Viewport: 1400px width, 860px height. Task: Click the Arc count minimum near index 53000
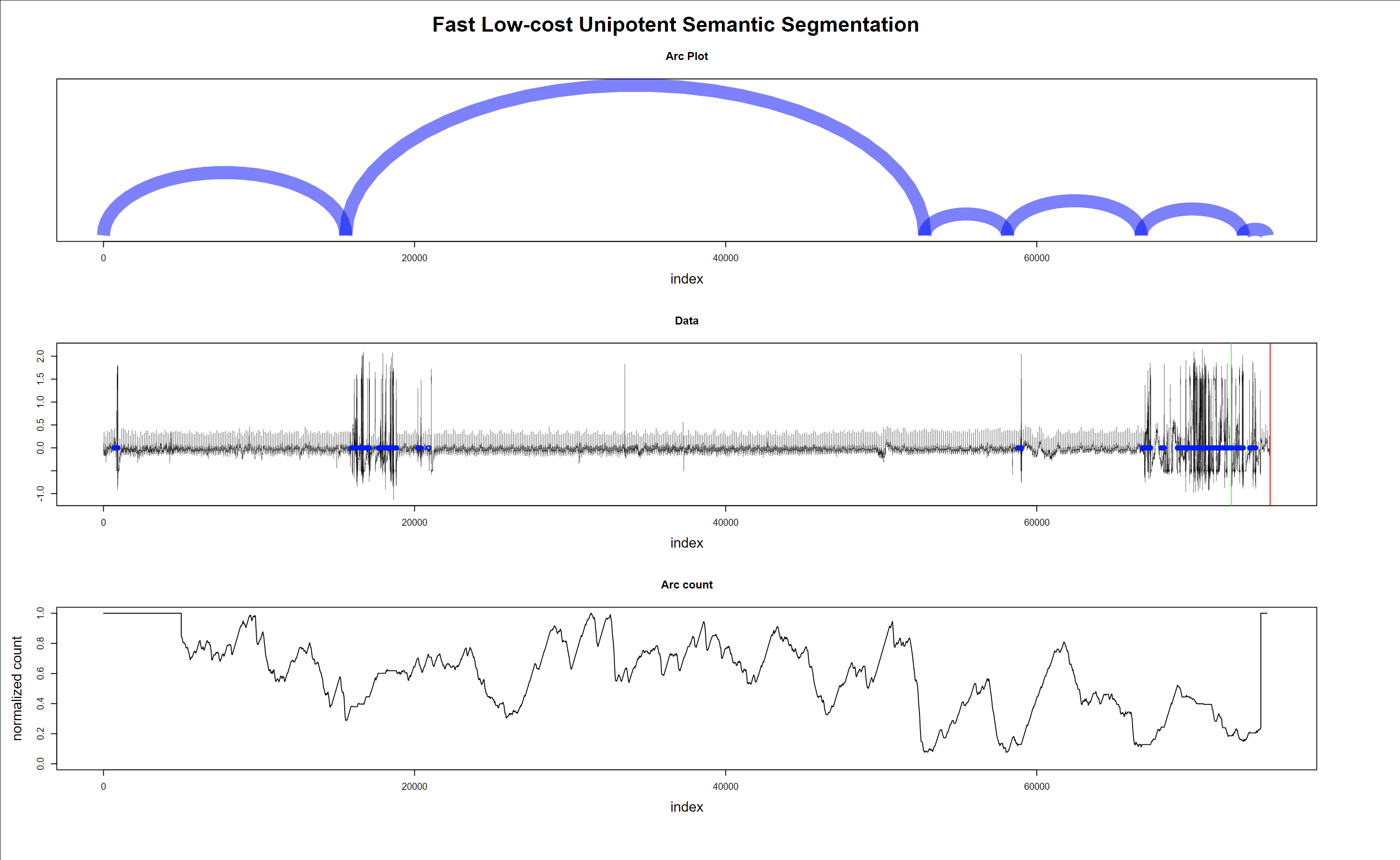(927, 751)
